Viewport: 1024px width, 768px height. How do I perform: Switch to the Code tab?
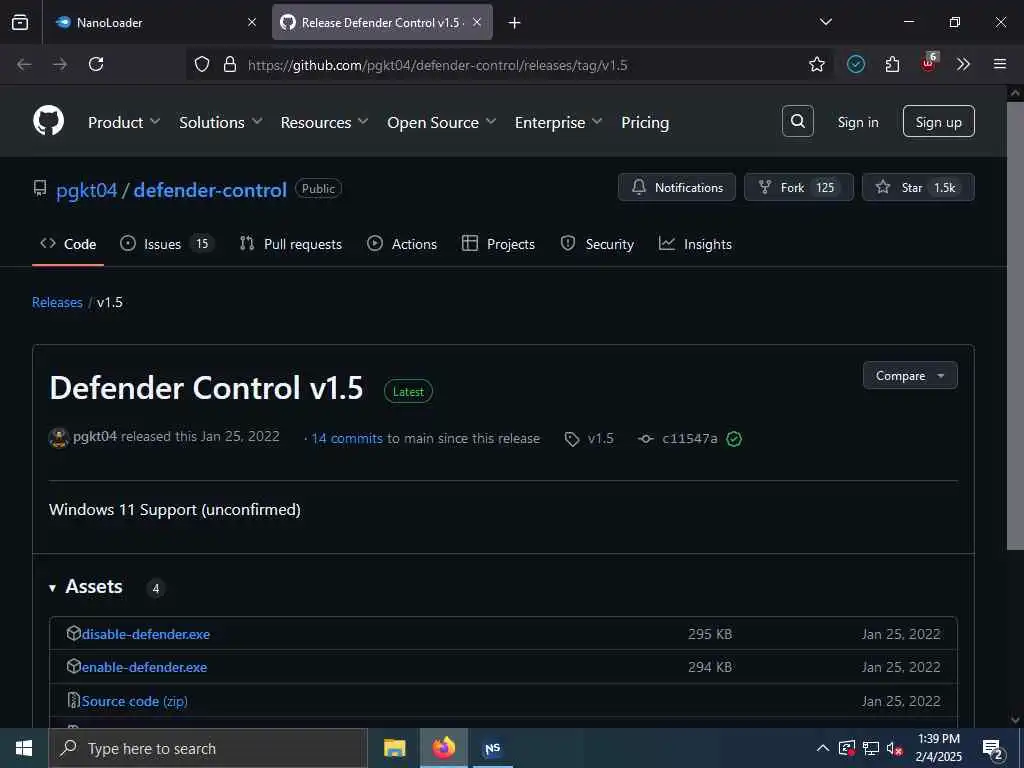pos(68,244)
